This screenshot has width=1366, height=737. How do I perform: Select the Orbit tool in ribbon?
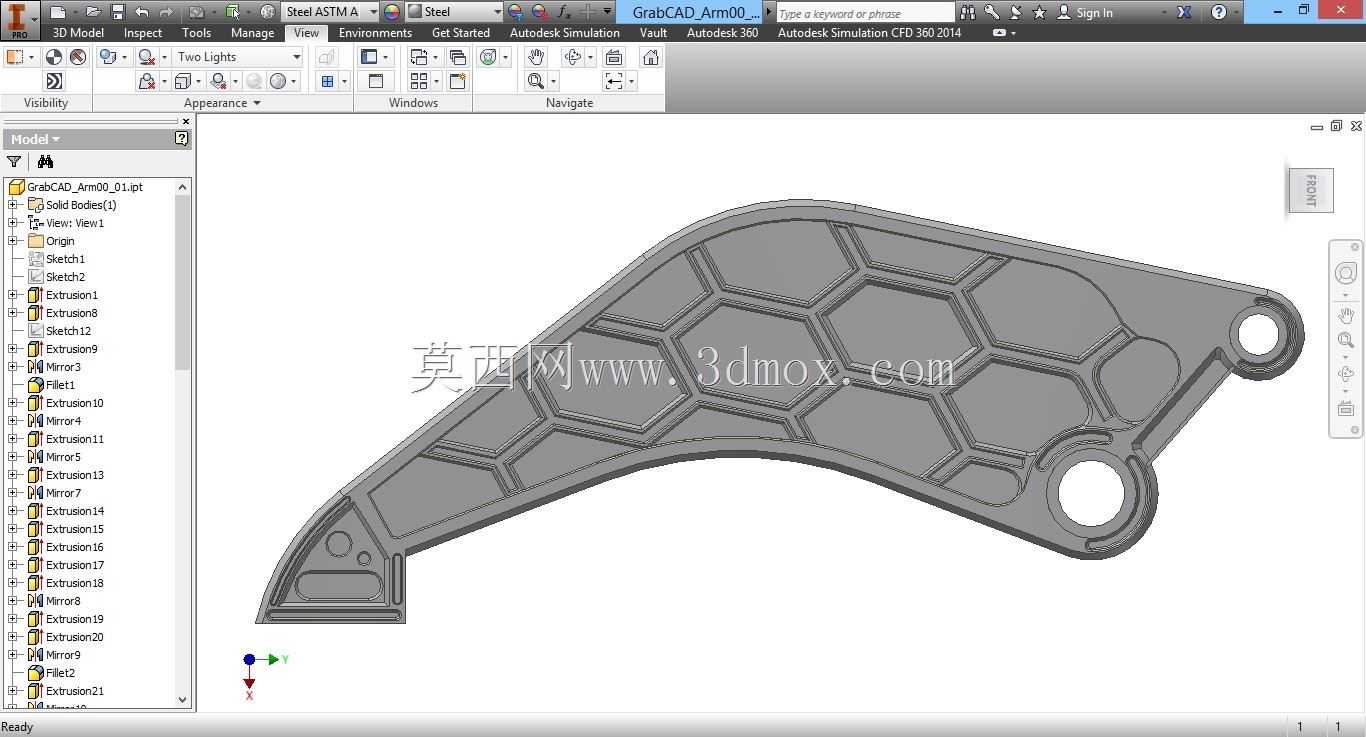(573, 57)
